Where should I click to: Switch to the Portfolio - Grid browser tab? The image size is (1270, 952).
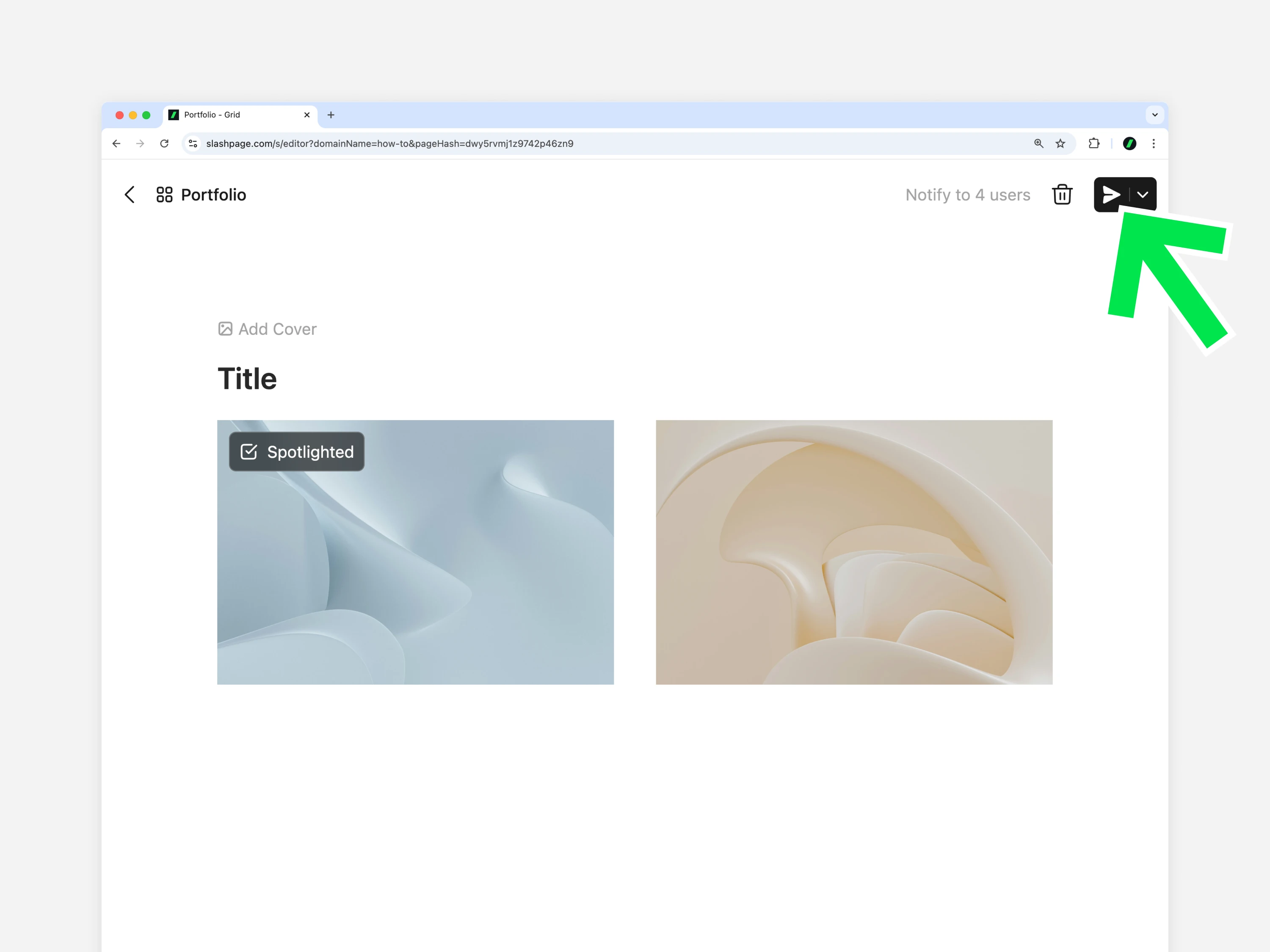point(240,115)
